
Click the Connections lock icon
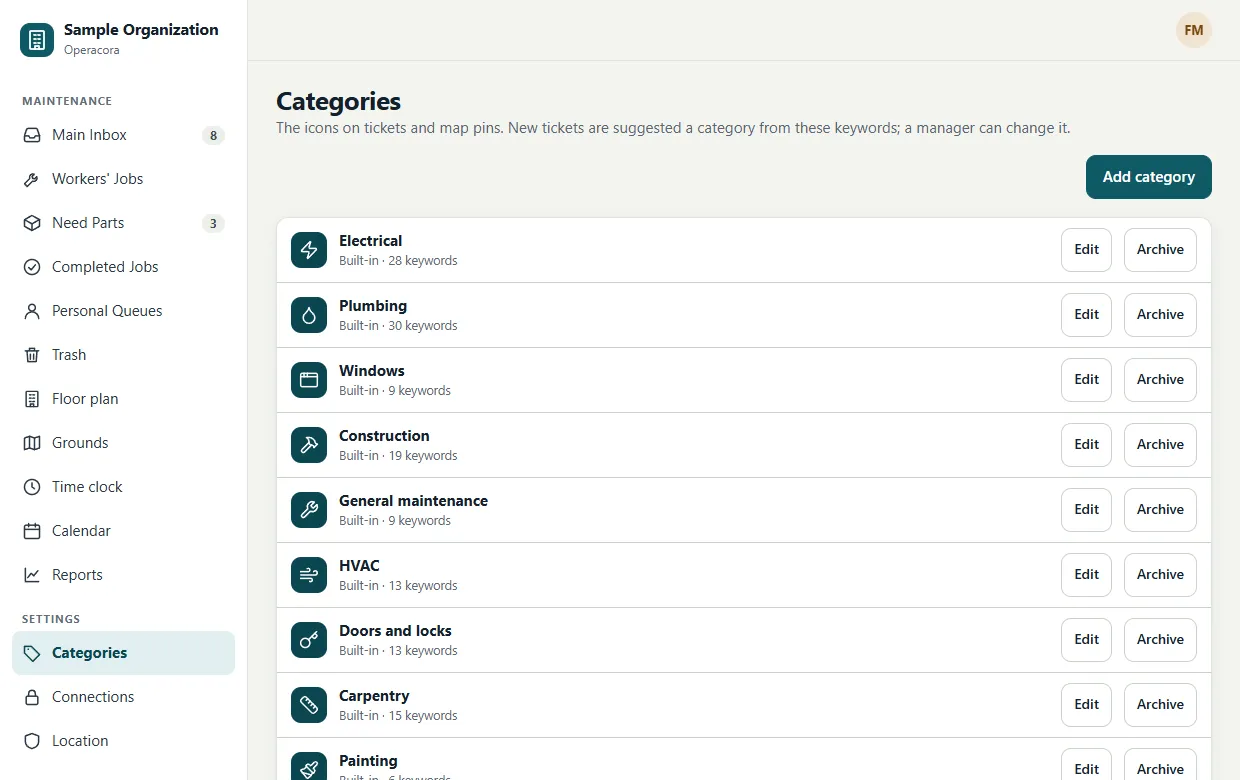click(32, 697)
